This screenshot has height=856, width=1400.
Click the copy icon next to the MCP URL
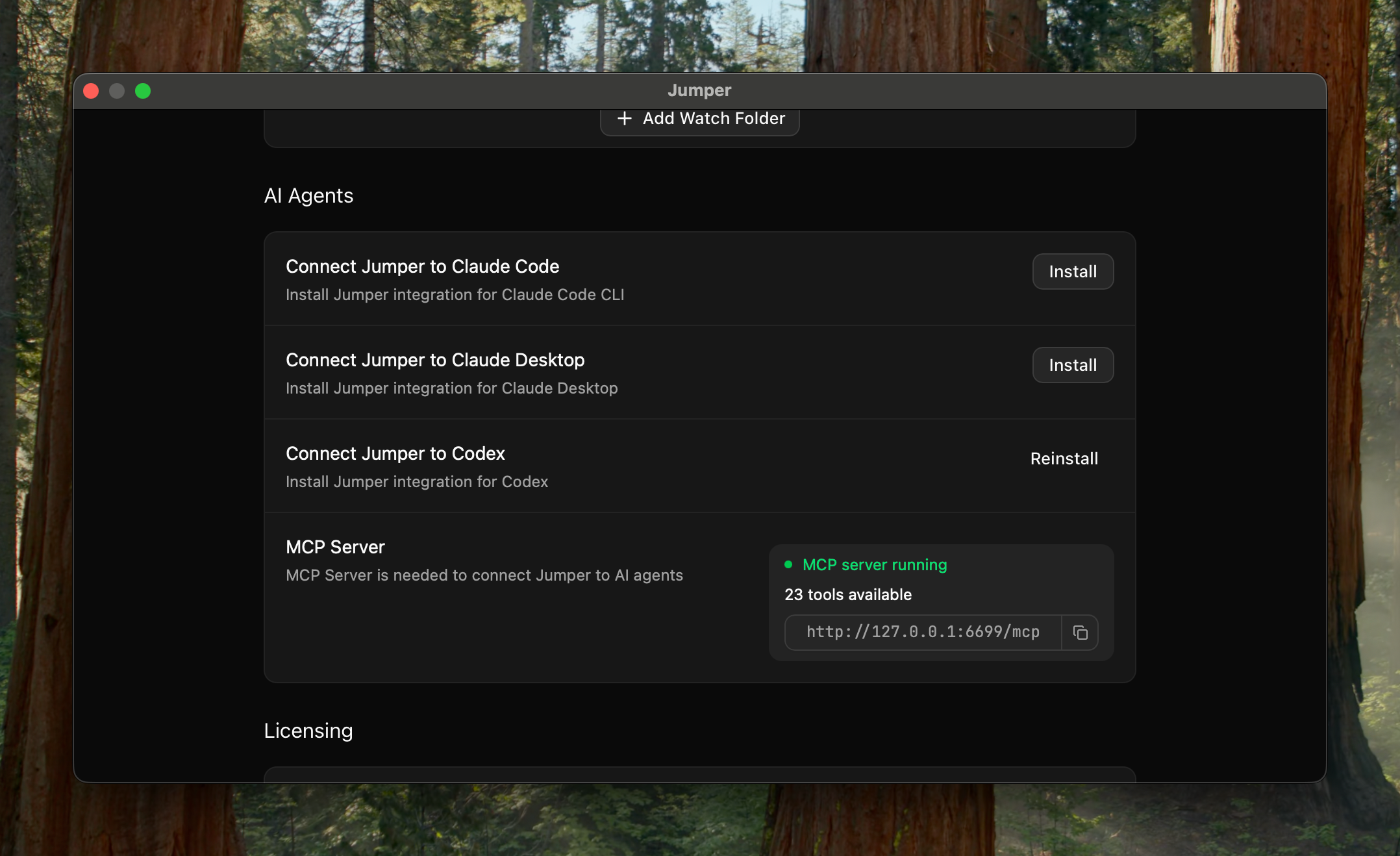[1081, 633]
